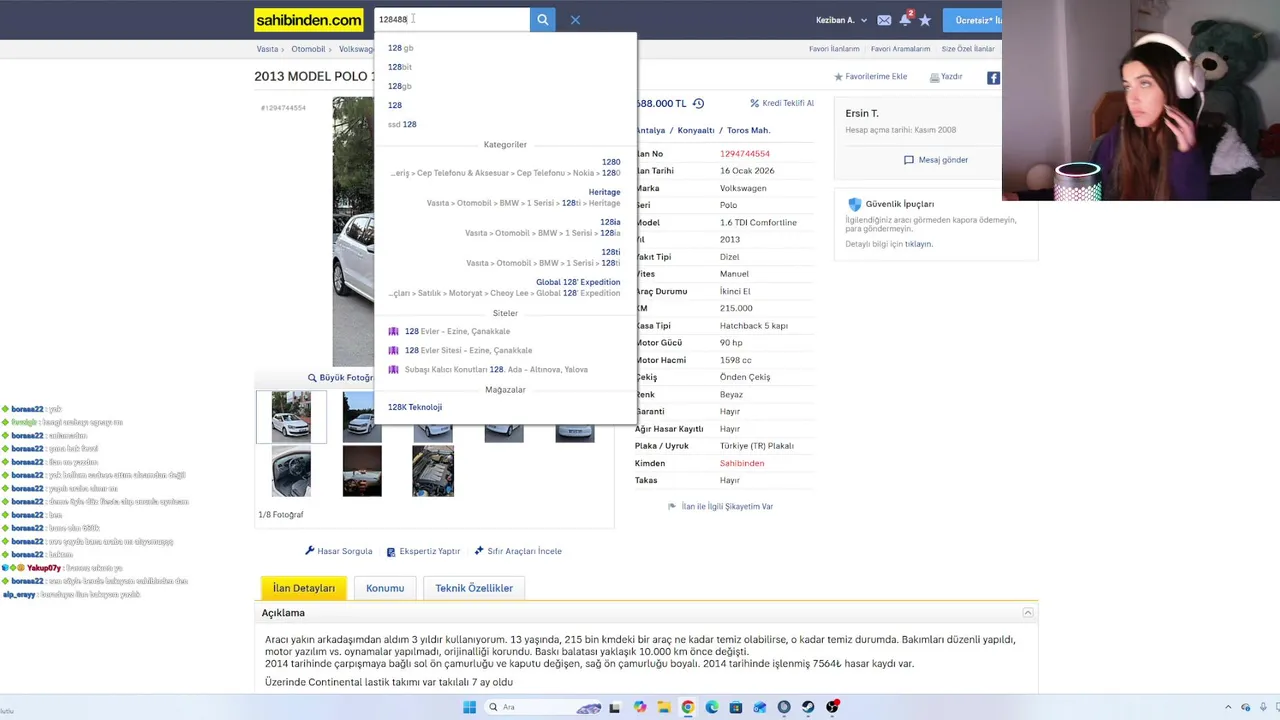The height and width of the screenshot is (720, 1280).
Task: Click Favorilerime Ekle
Action: [871, 77]
